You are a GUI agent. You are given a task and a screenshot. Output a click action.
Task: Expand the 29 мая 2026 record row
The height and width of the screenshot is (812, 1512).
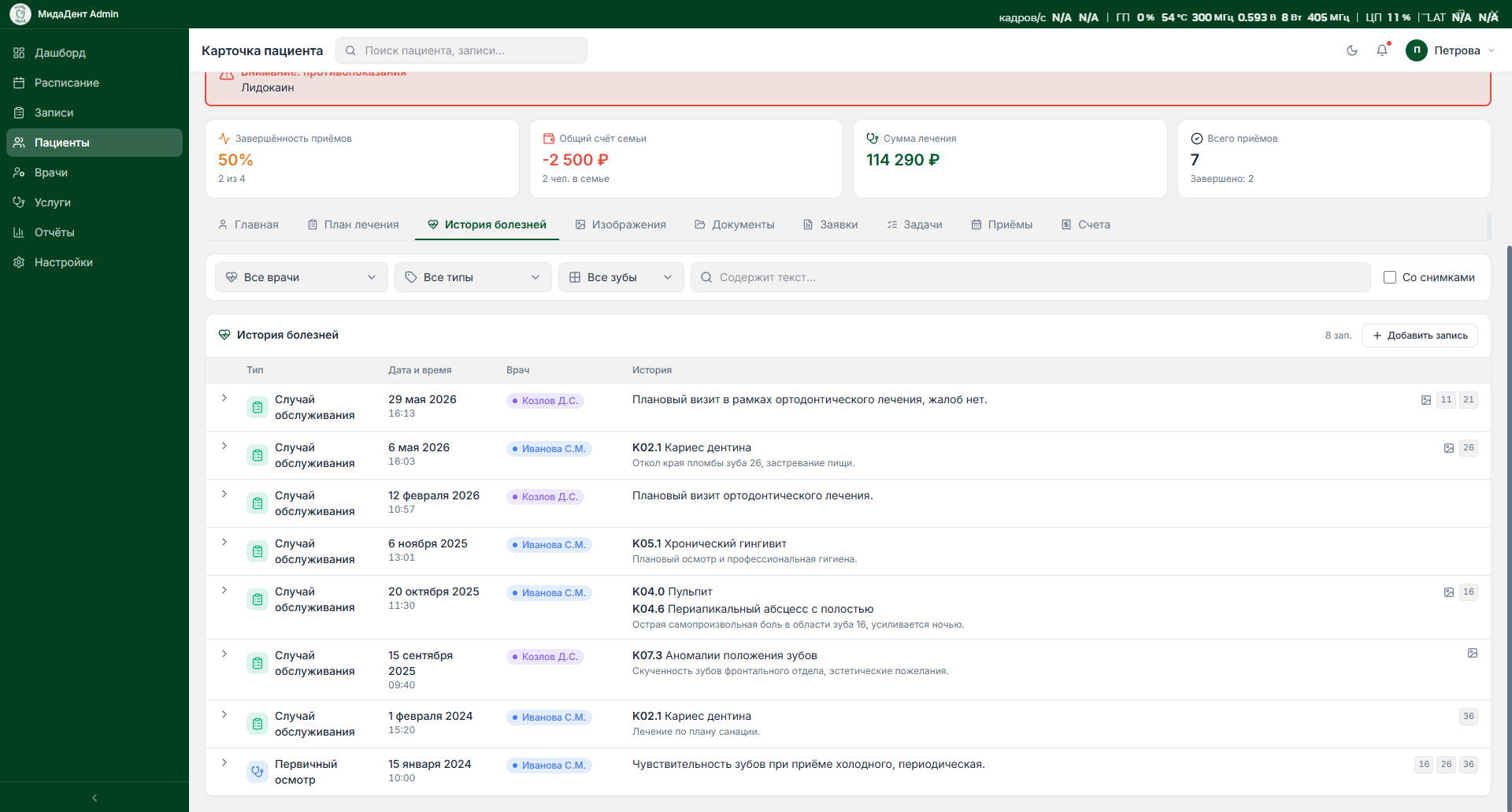tap(224, 398)
